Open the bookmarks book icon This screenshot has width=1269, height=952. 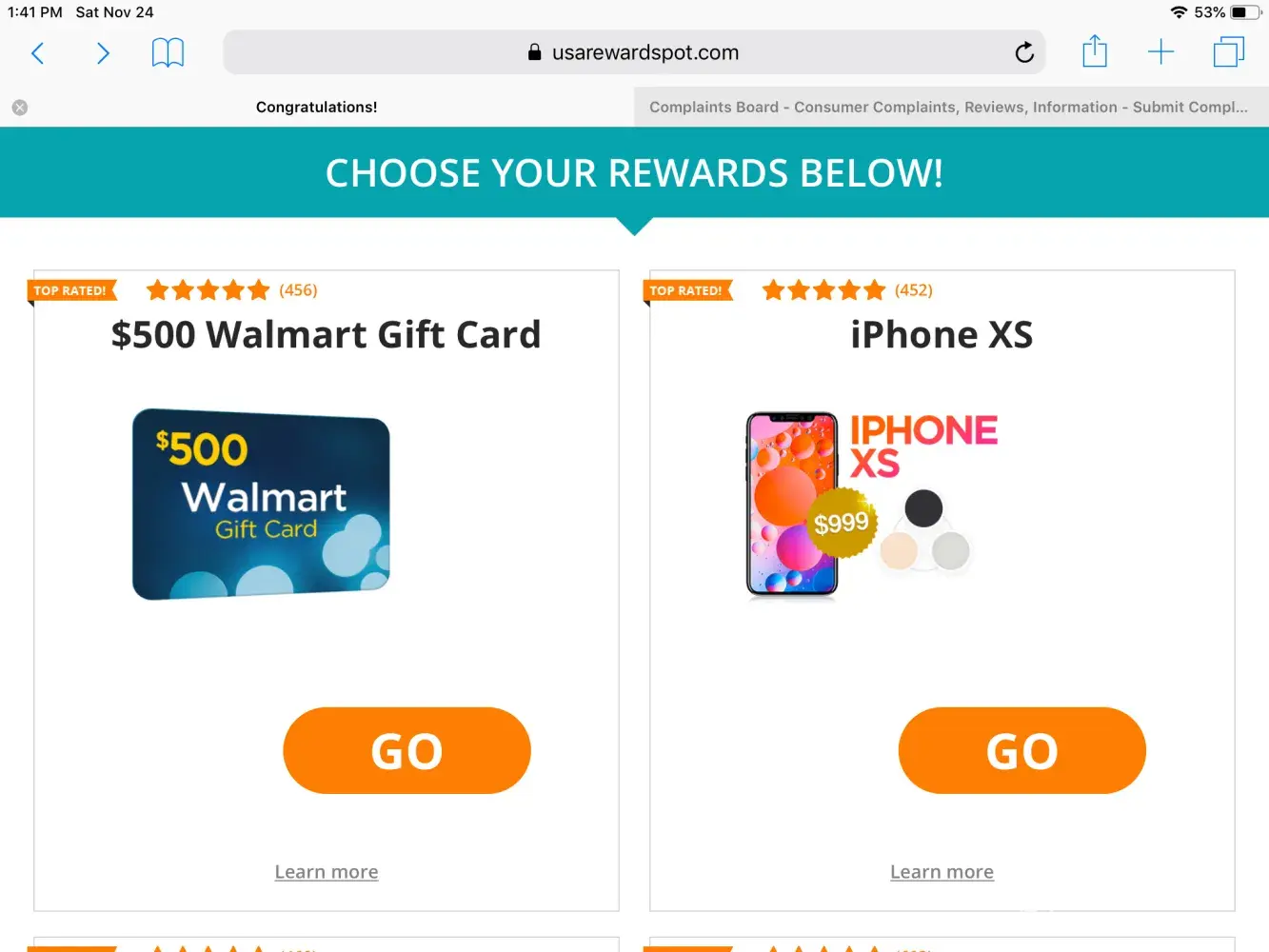click(168, 52)
